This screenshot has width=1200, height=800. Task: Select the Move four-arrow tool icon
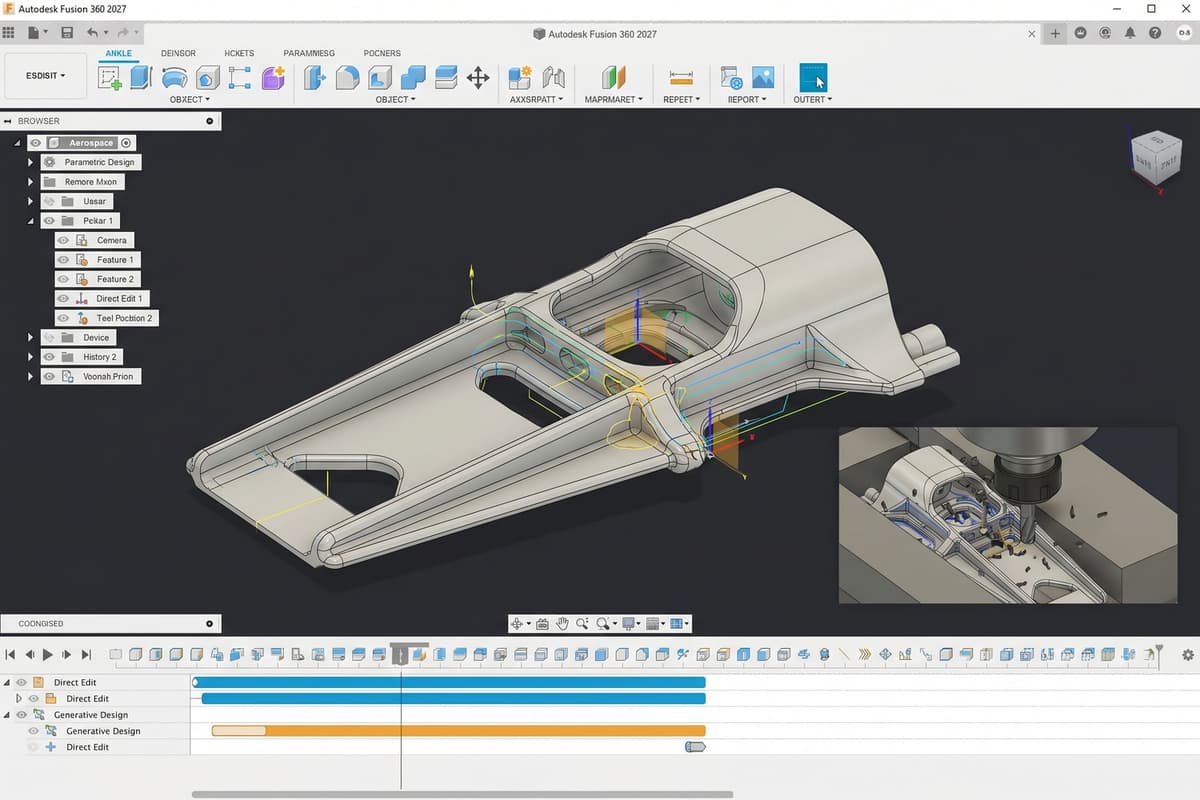click(478, 78)
